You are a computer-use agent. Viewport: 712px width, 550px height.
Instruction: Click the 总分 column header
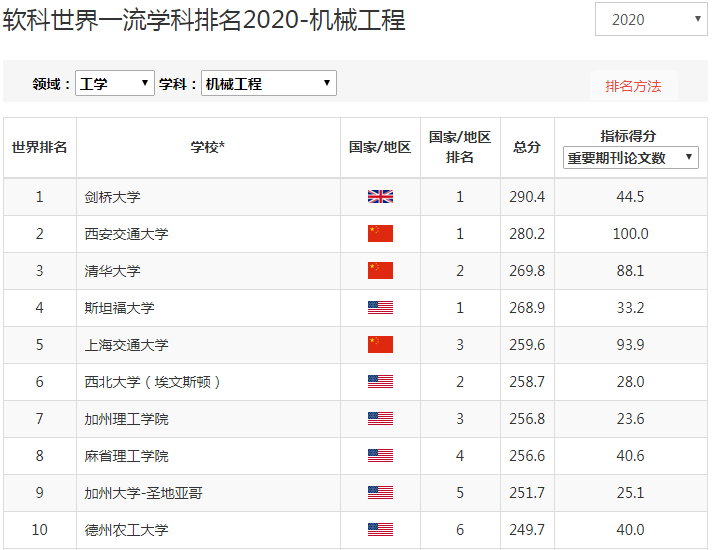click(x=527, y=147)
